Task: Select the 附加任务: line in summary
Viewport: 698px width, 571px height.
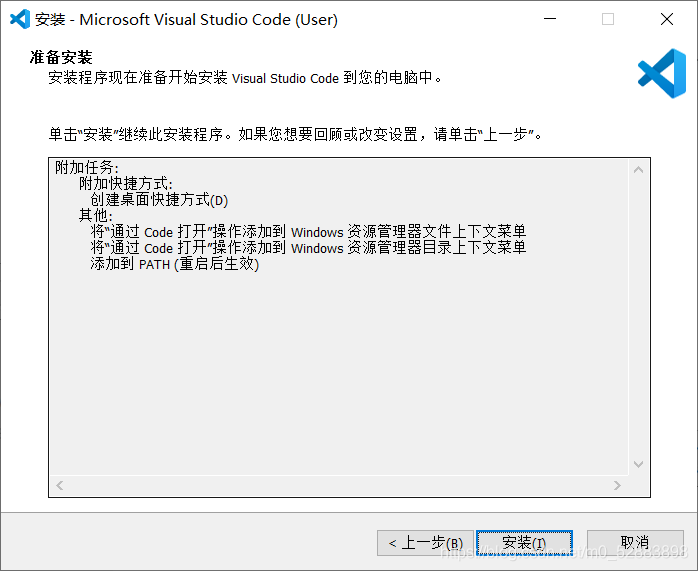Action: 87,167
